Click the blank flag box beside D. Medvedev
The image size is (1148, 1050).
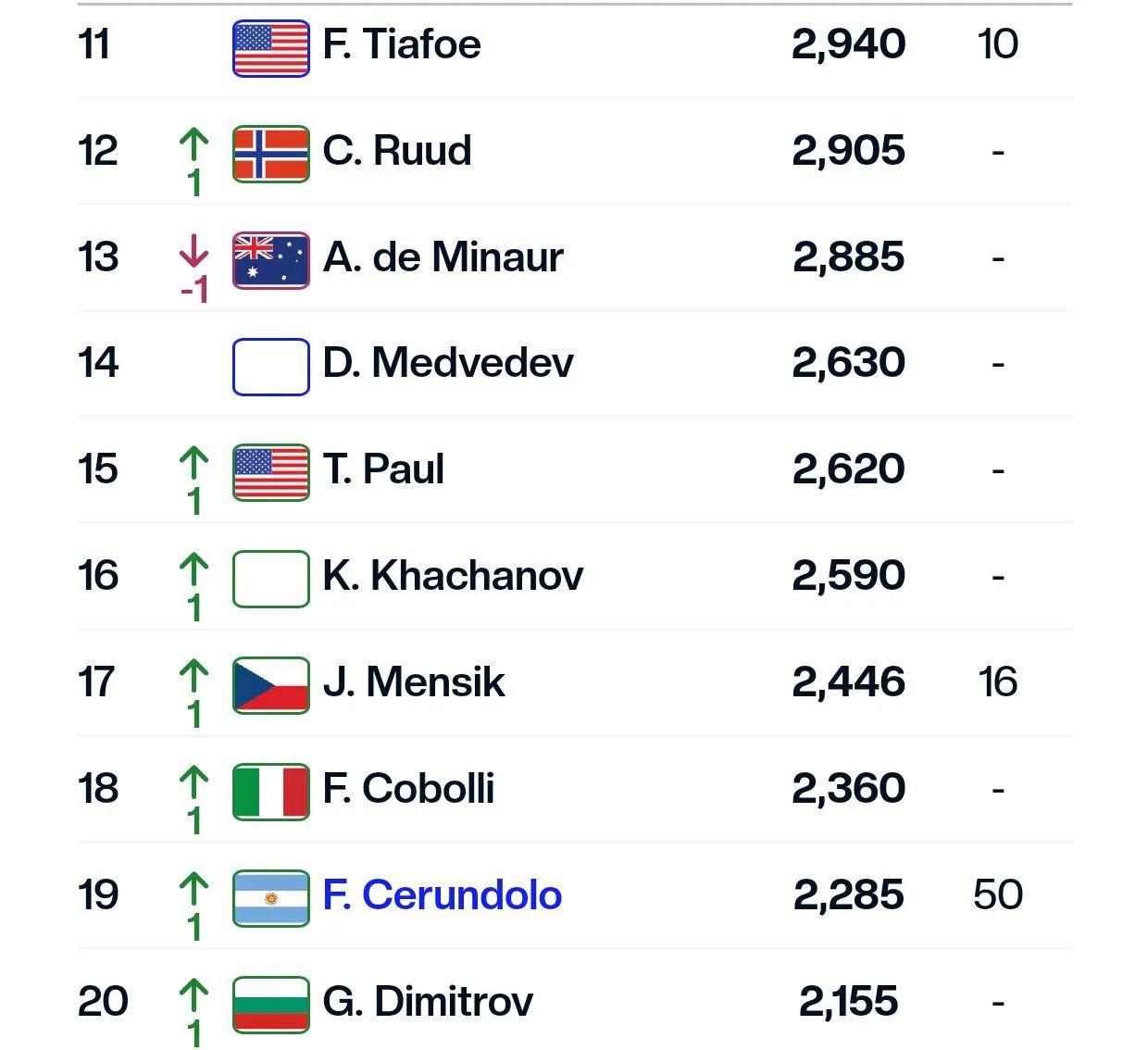point(270,368)
